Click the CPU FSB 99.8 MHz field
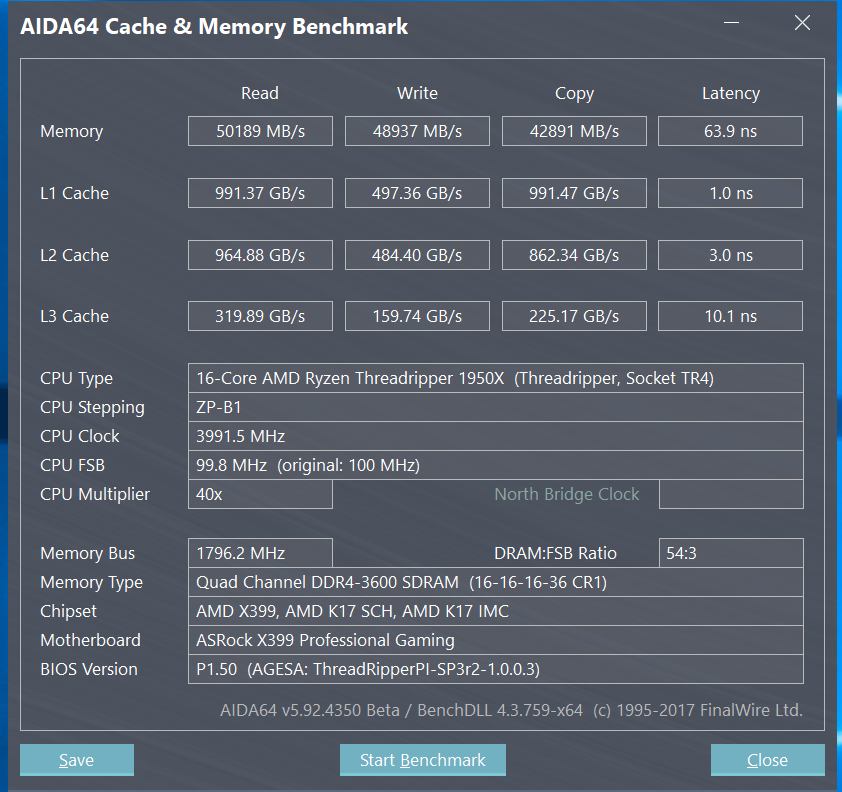This screenshot has width=842, height=792. click(x=496, y=465)
